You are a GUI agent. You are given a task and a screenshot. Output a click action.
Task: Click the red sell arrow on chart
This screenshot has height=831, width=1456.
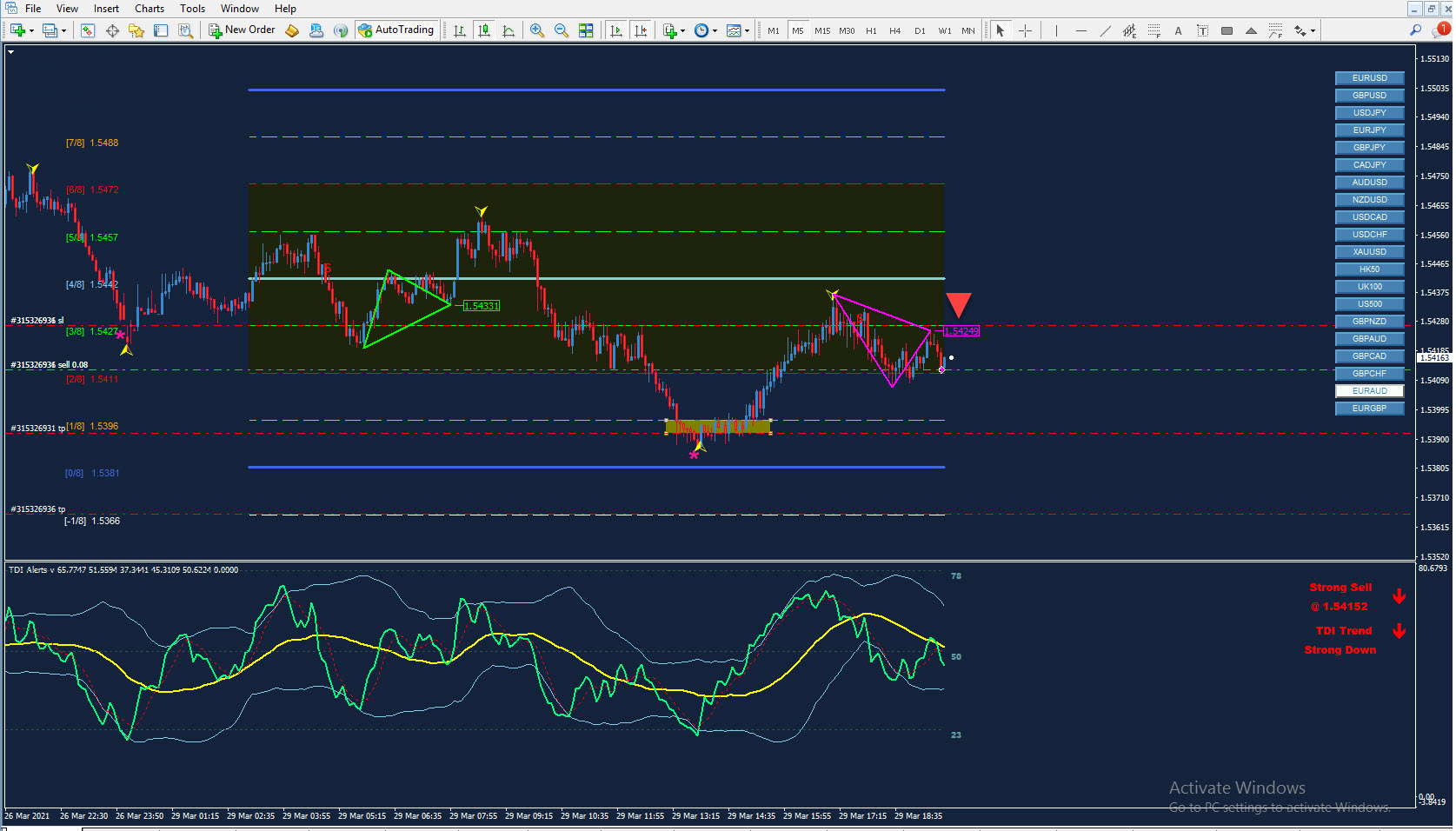958,304
